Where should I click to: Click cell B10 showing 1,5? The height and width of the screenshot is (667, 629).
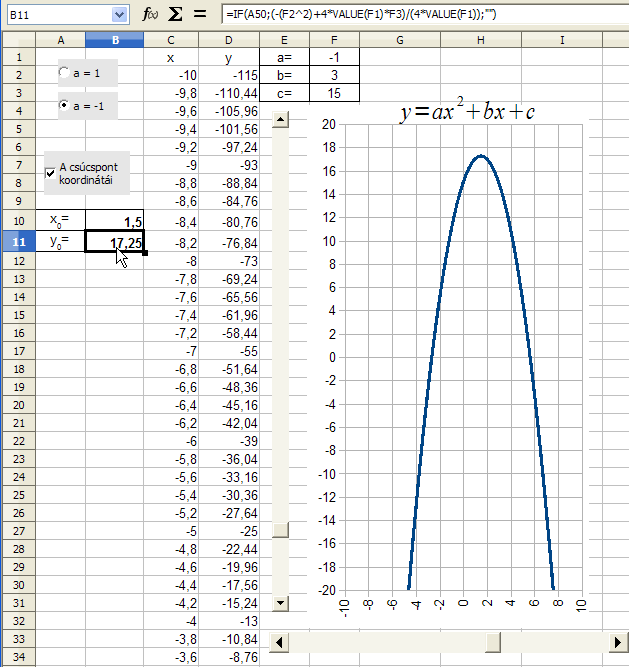[x=115, y=220]
